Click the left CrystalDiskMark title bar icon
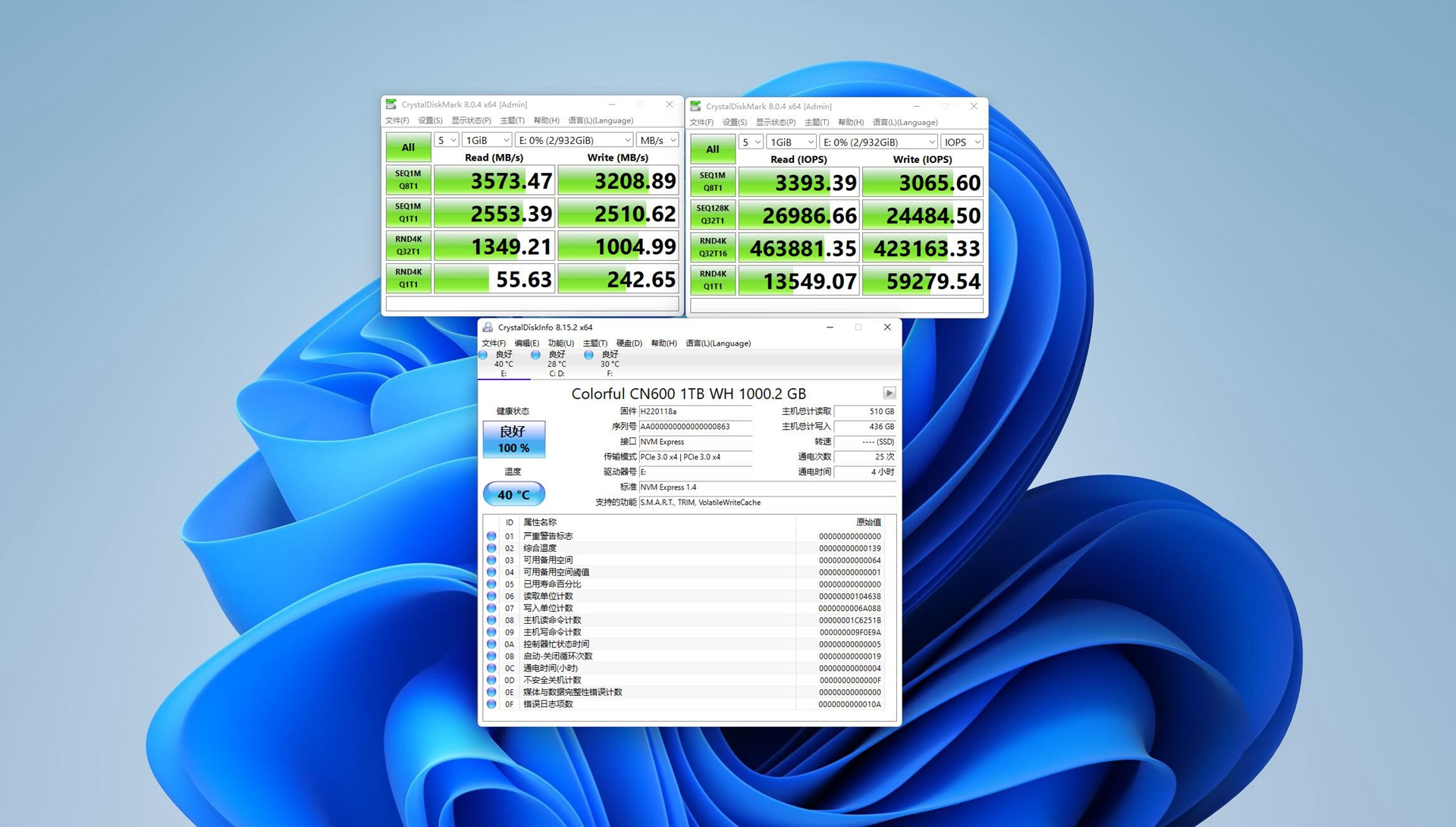This screenshot has width=1456, height=827. [391, 105]
